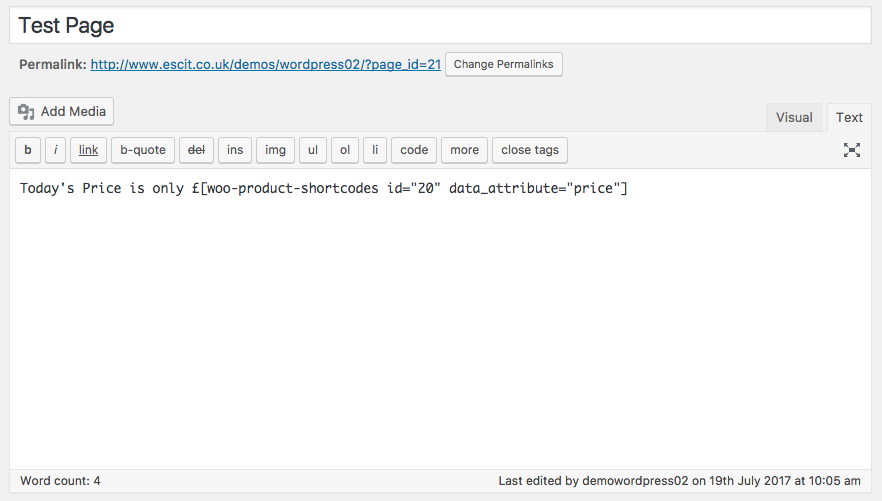The width and height of the screenshot is (882, 501).
Task: Toggle distraction-free fullscreen editor icon
Action: (x=851, y=150)
